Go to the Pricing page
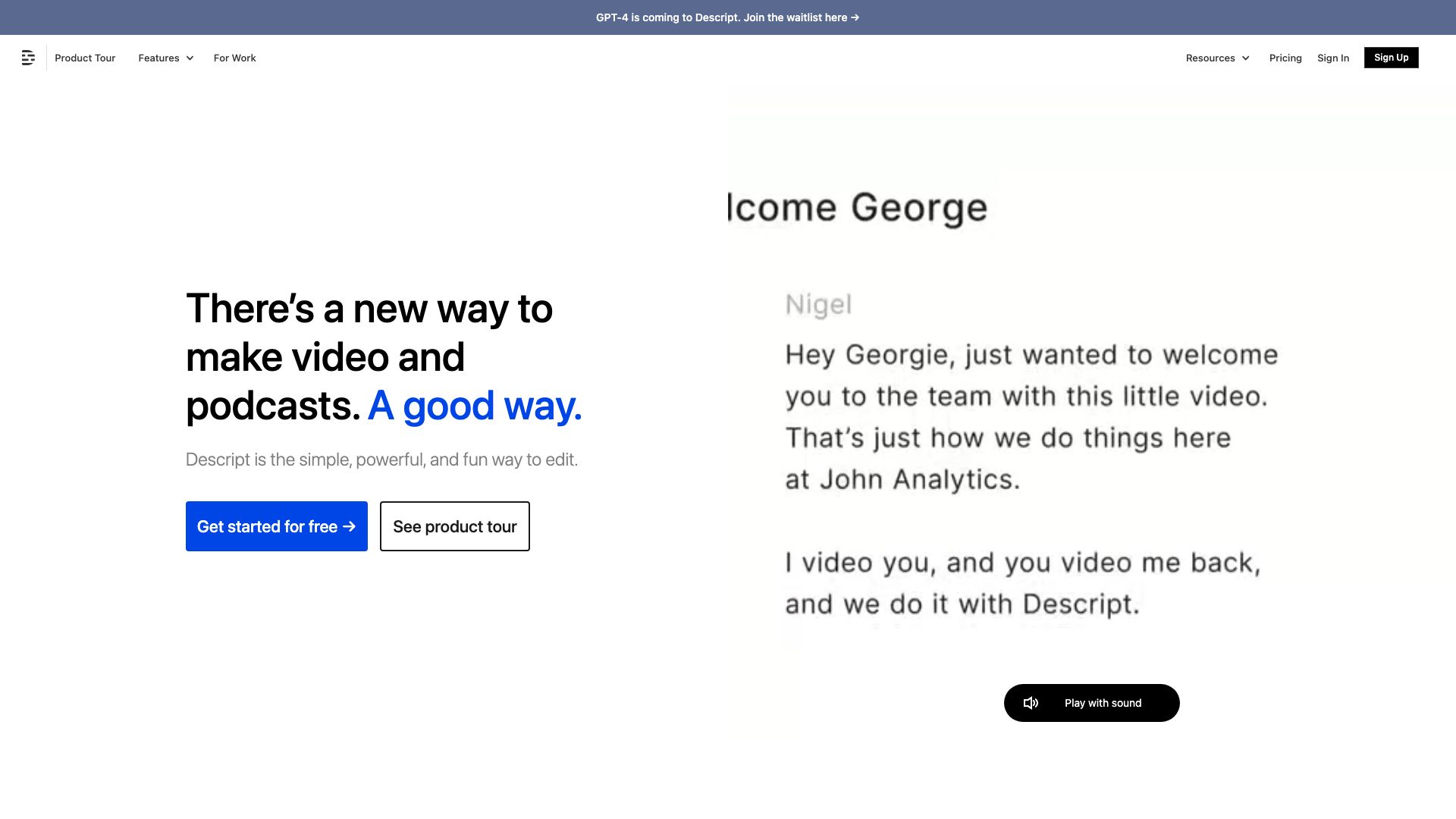1456x819 pixels. [x=1285, y=58]
